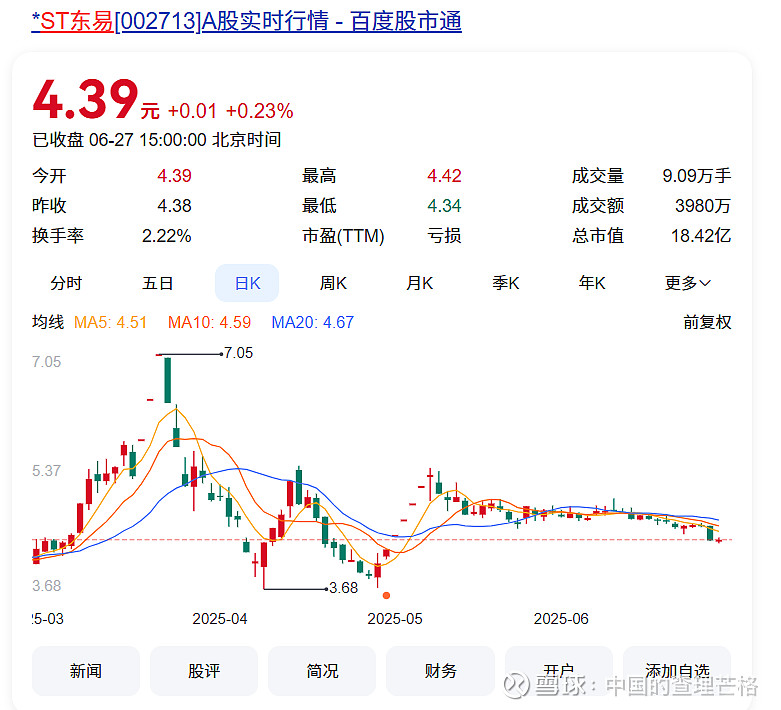Click the MA5: 4.51 indicator label
The image size is (781, 710).
click(x=110, y=322)
